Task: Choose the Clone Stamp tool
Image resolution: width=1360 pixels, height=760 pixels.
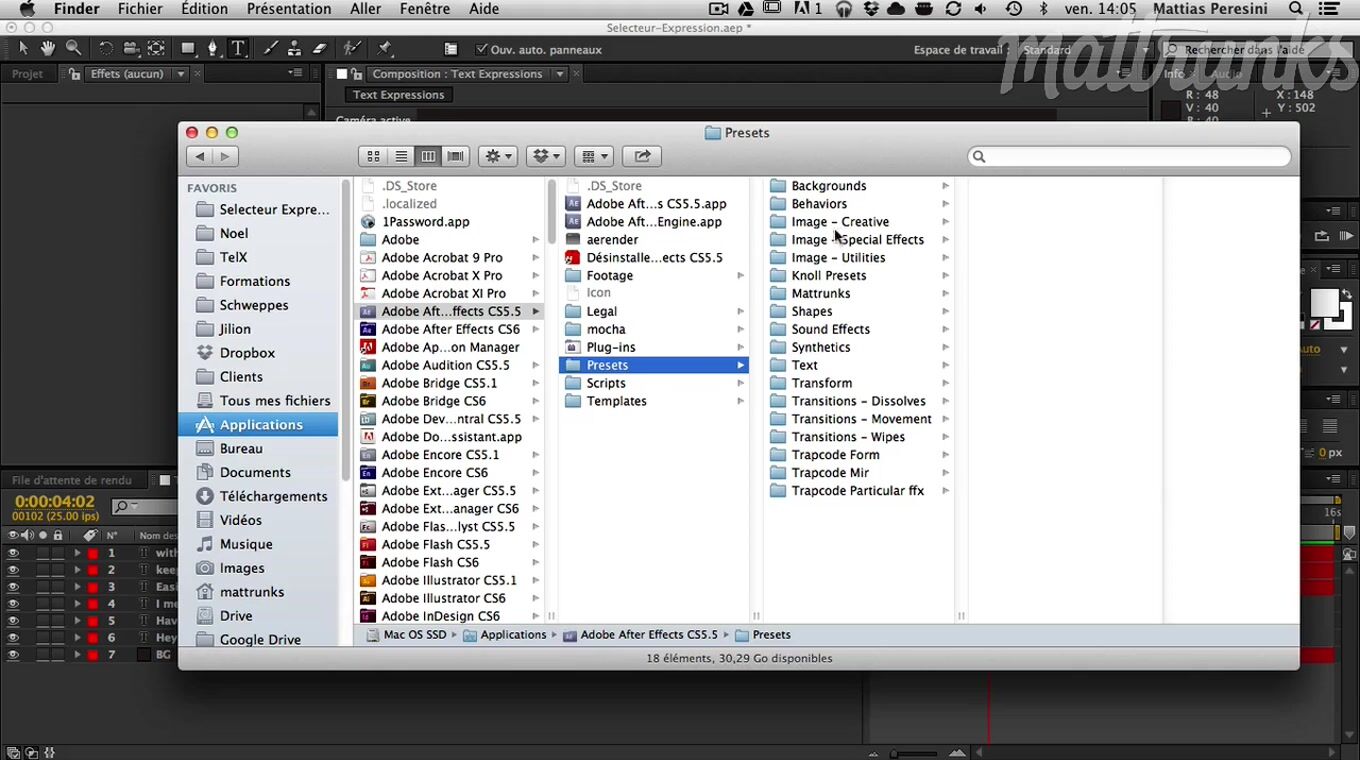Action: [295, 48]
